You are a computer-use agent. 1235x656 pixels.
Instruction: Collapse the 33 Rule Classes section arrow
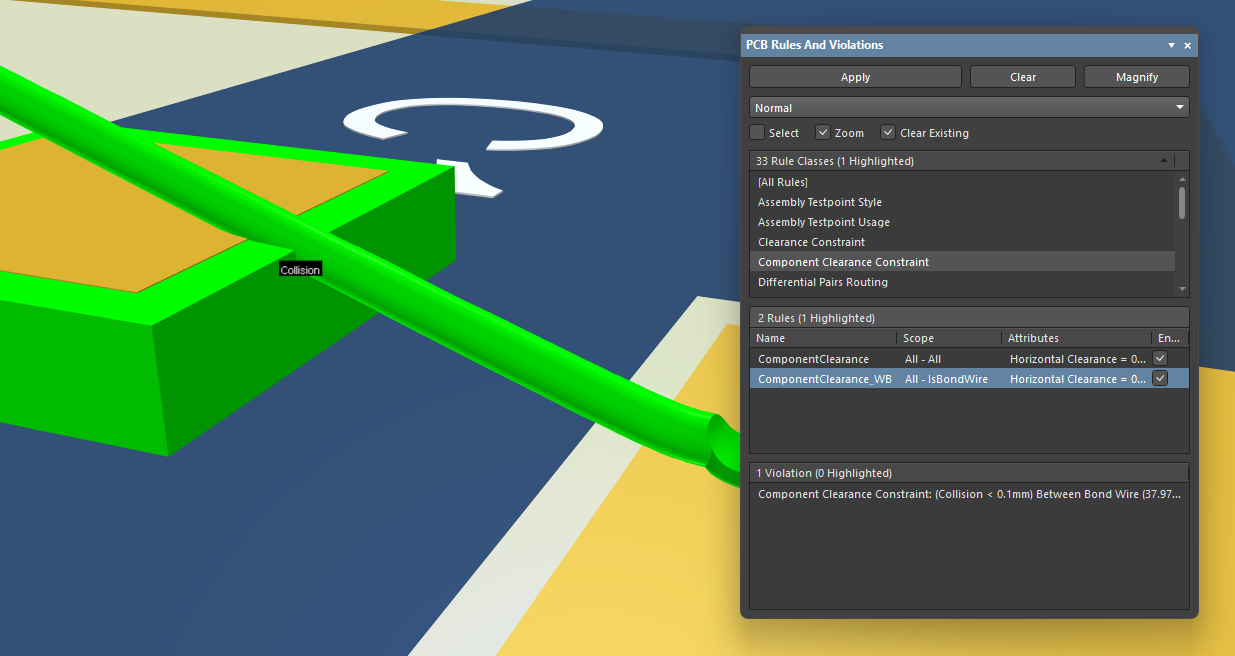tap(1163, 160)
